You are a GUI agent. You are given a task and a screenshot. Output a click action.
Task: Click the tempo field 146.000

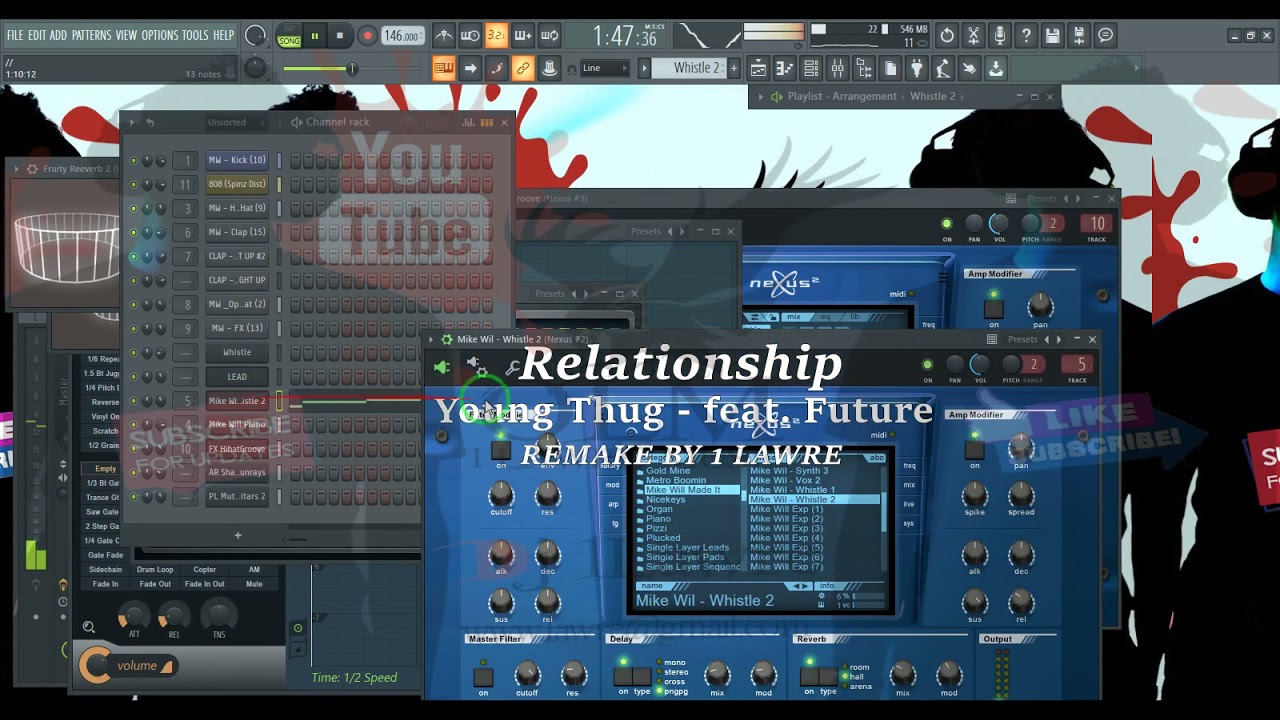coord(401,36)
